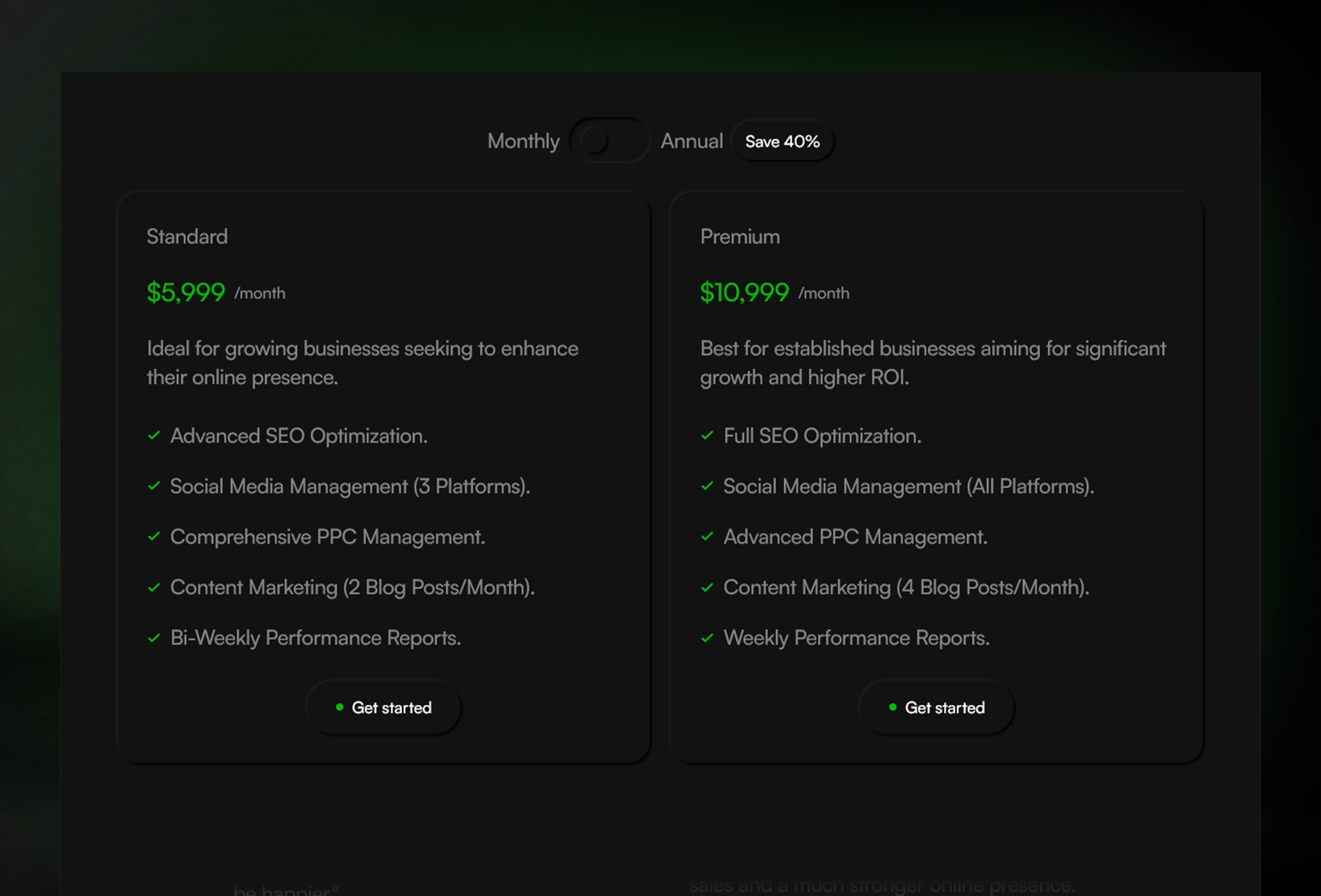
Task: Select the Monthly billing label
Action: [x=523, y=141]
